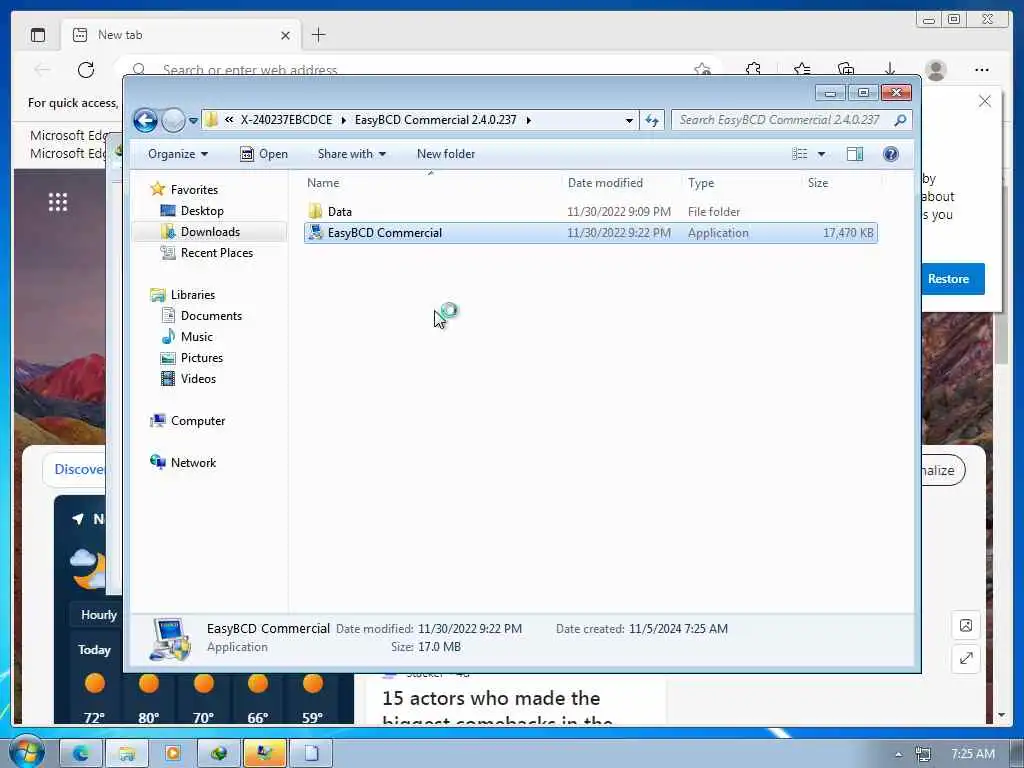Viewport: 1024px width, 768px height.
Task: Click the Edge page expand arrows icon
Action: coord(966,658)
